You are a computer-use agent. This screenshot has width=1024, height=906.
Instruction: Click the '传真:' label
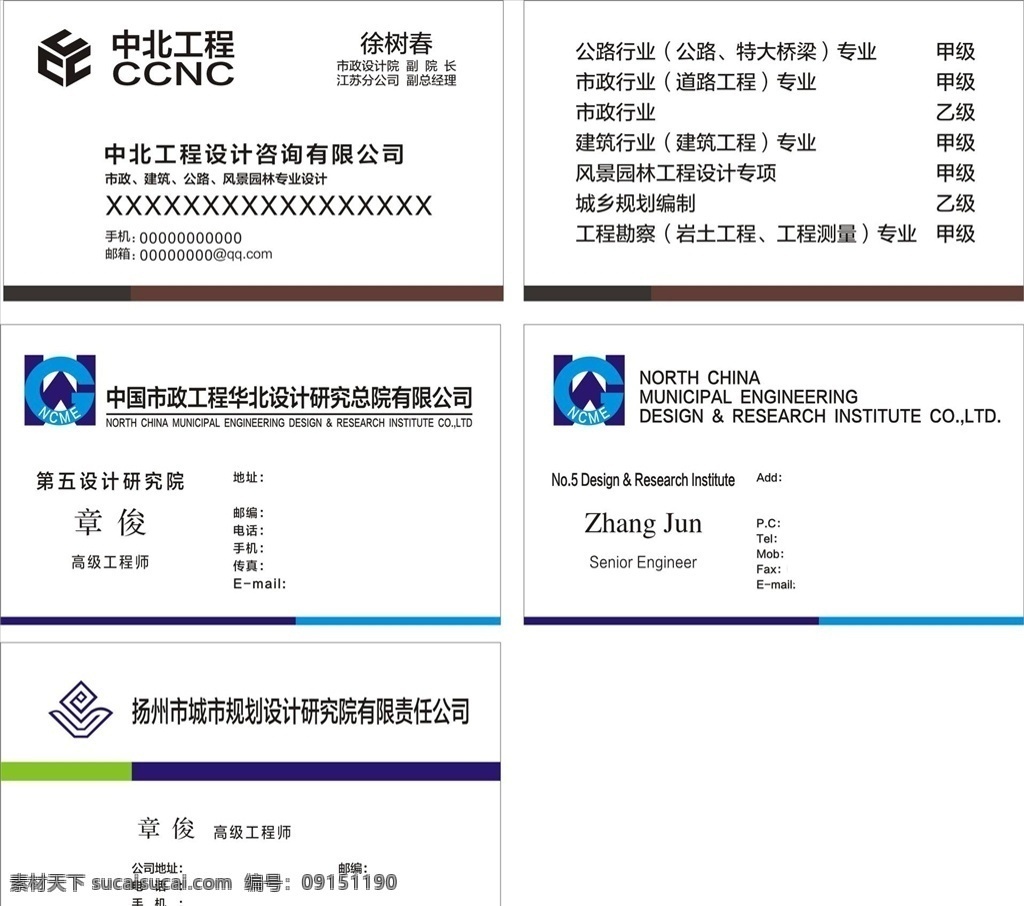coord(248,566)
